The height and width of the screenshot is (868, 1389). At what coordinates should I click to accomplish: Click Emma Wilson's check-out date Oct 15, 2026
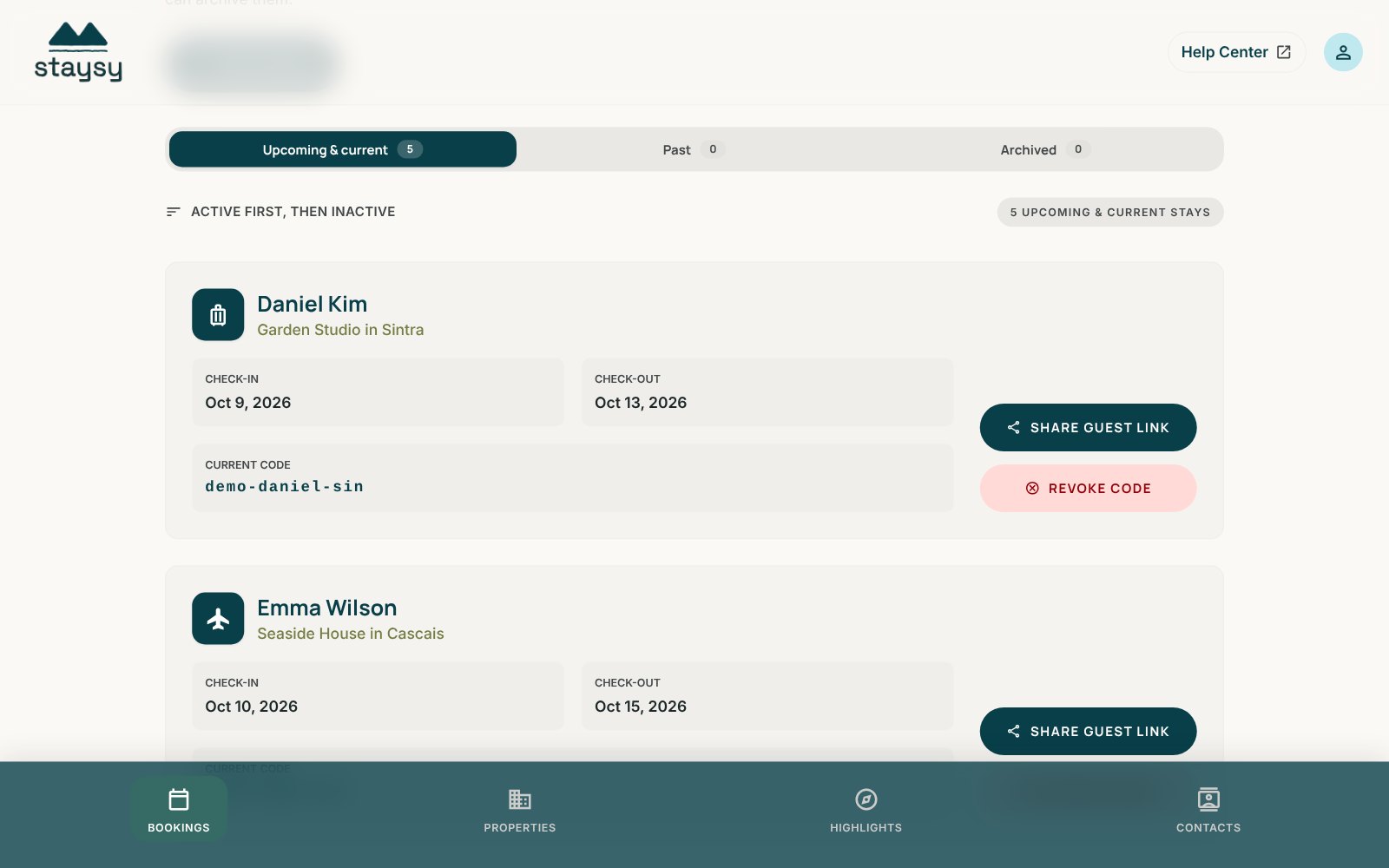pos(641,707)
